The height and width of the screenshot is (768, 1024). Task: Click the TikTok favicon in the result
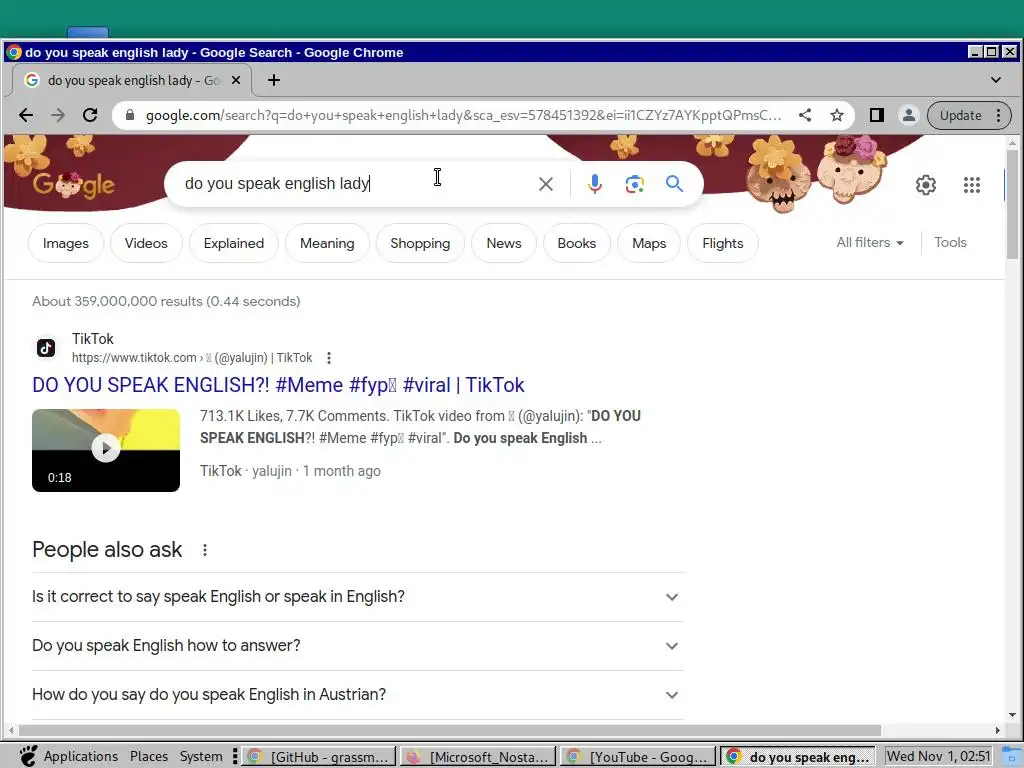pos(46,348)
